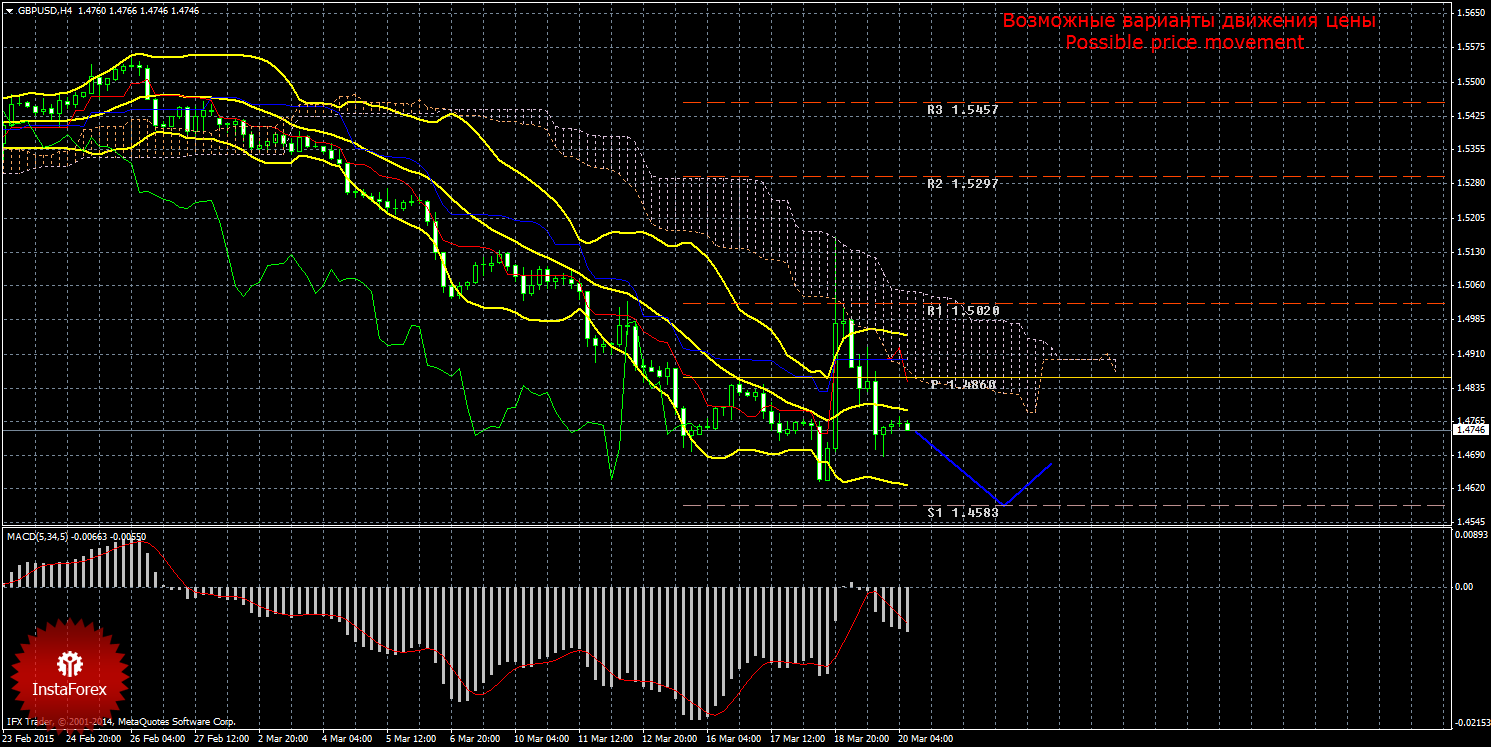1491x747 pixels.
Task: Click the S1 1.4583 support label
Action: (962, 511)
